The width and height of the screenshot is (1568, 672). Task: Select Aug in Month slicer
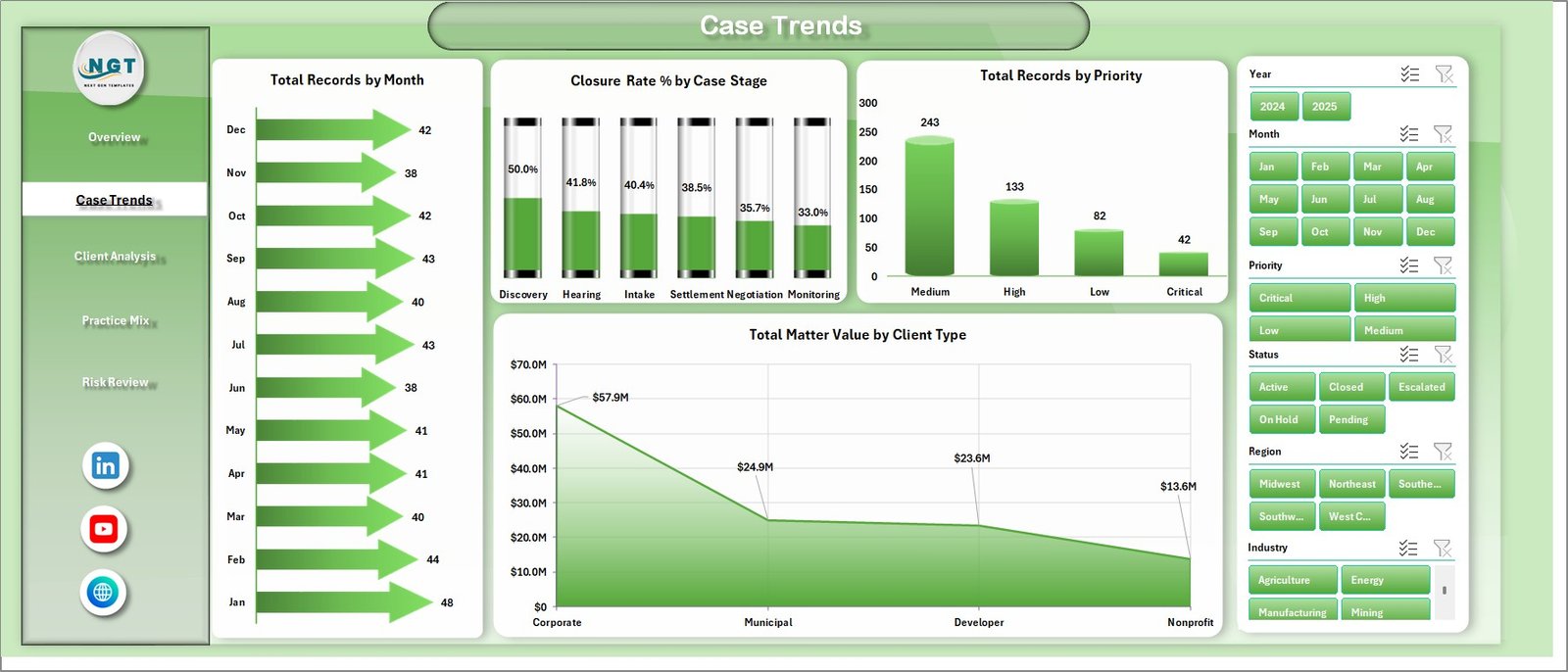tap(1430, 199)
